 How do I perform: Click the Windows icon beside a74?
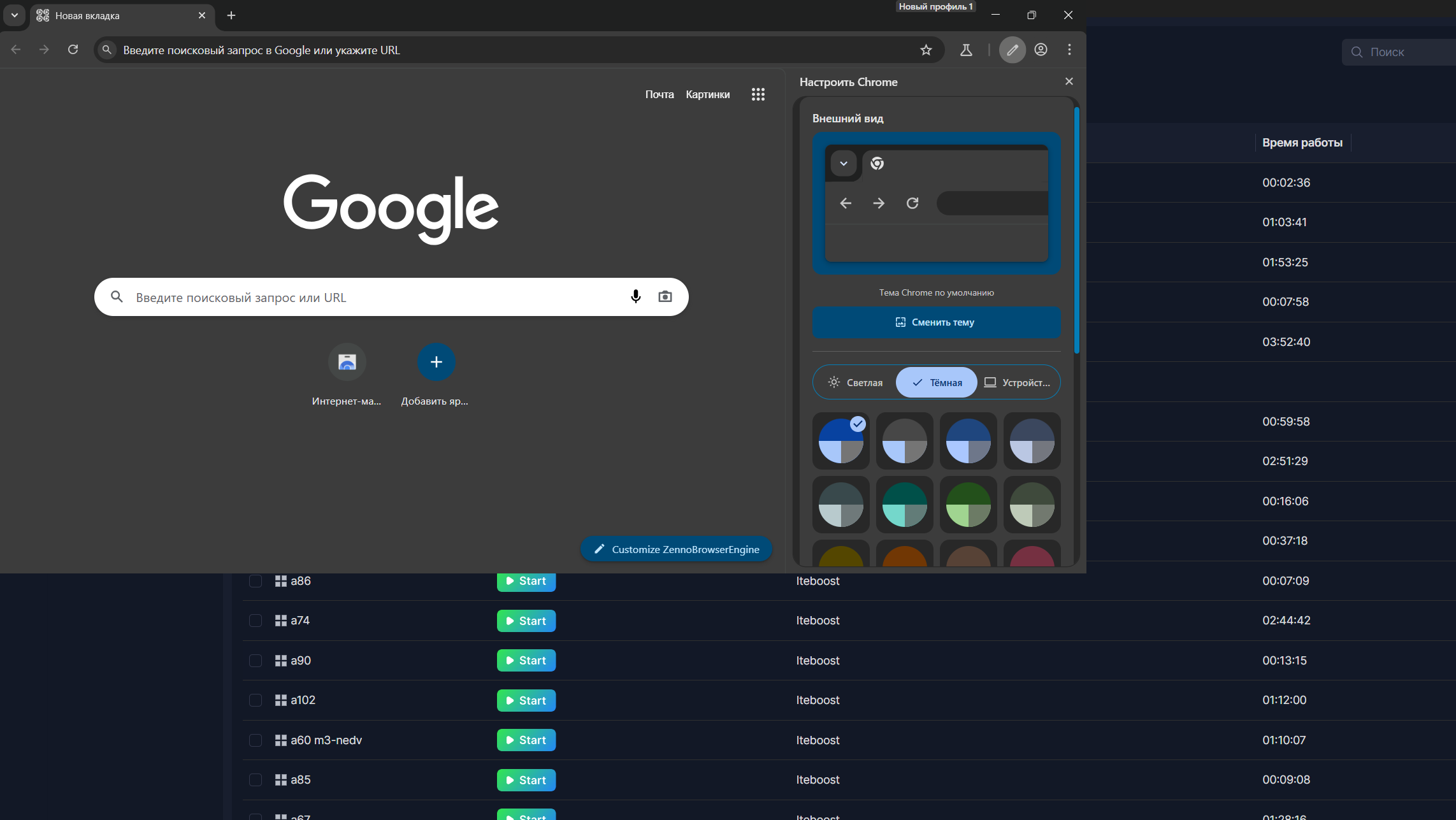tap(280, 621)
